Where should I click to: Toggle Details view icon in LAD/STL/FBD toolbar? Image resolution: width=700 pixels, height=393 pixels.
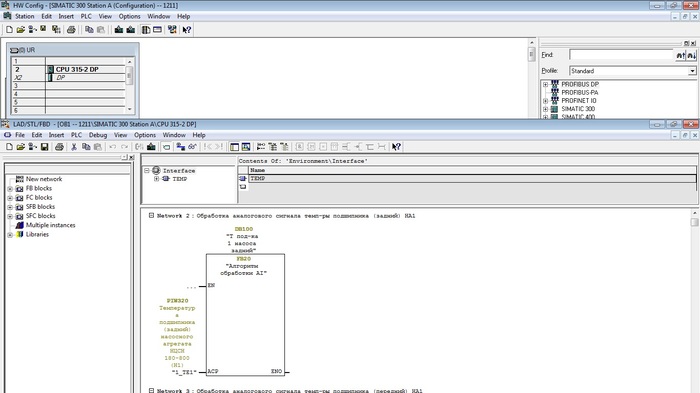pos(246,146)
